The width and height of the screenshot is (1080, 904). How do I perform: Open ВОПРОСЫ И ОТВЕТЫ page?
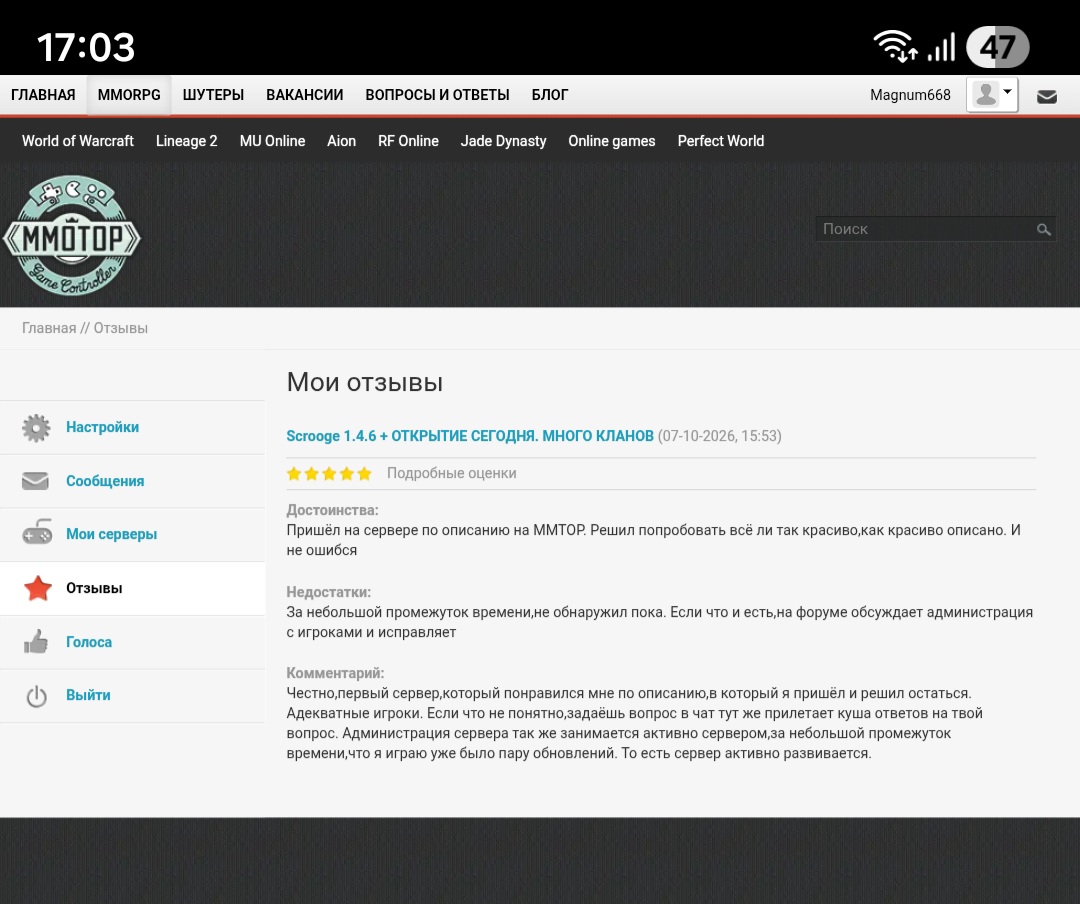pos(437,95)
